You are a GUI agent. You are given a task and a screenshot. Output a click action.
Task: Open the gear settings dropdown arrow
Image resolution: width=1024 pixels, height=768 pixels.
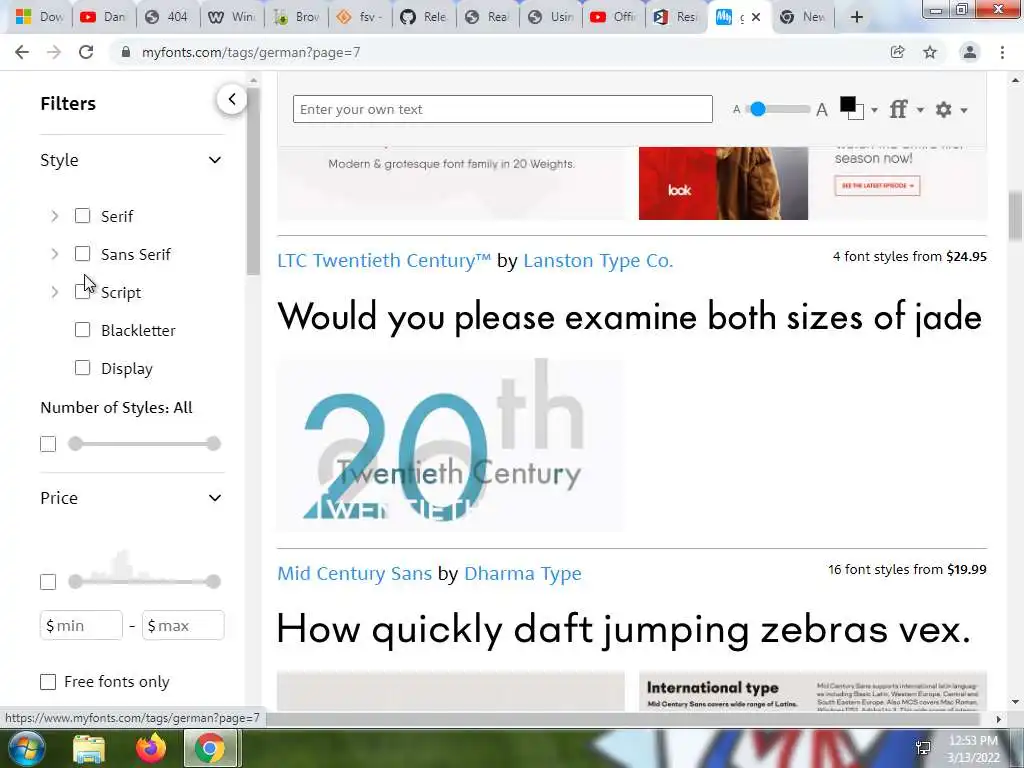964,110
